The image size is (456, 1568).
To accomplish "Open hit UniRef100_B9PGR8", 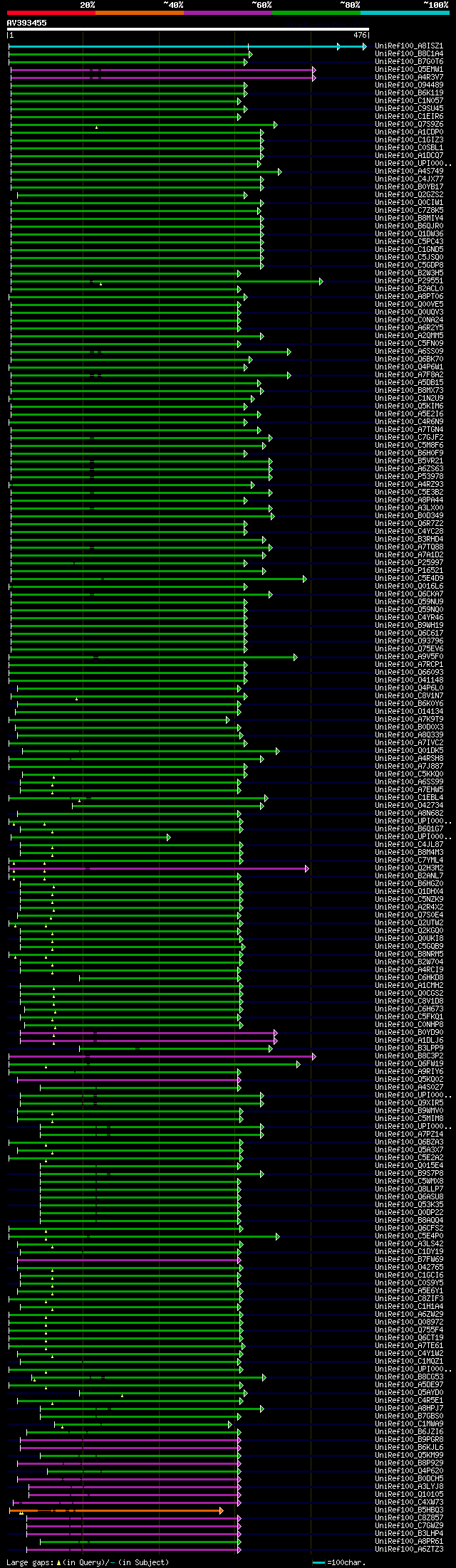I will (x=409, y=1440).
